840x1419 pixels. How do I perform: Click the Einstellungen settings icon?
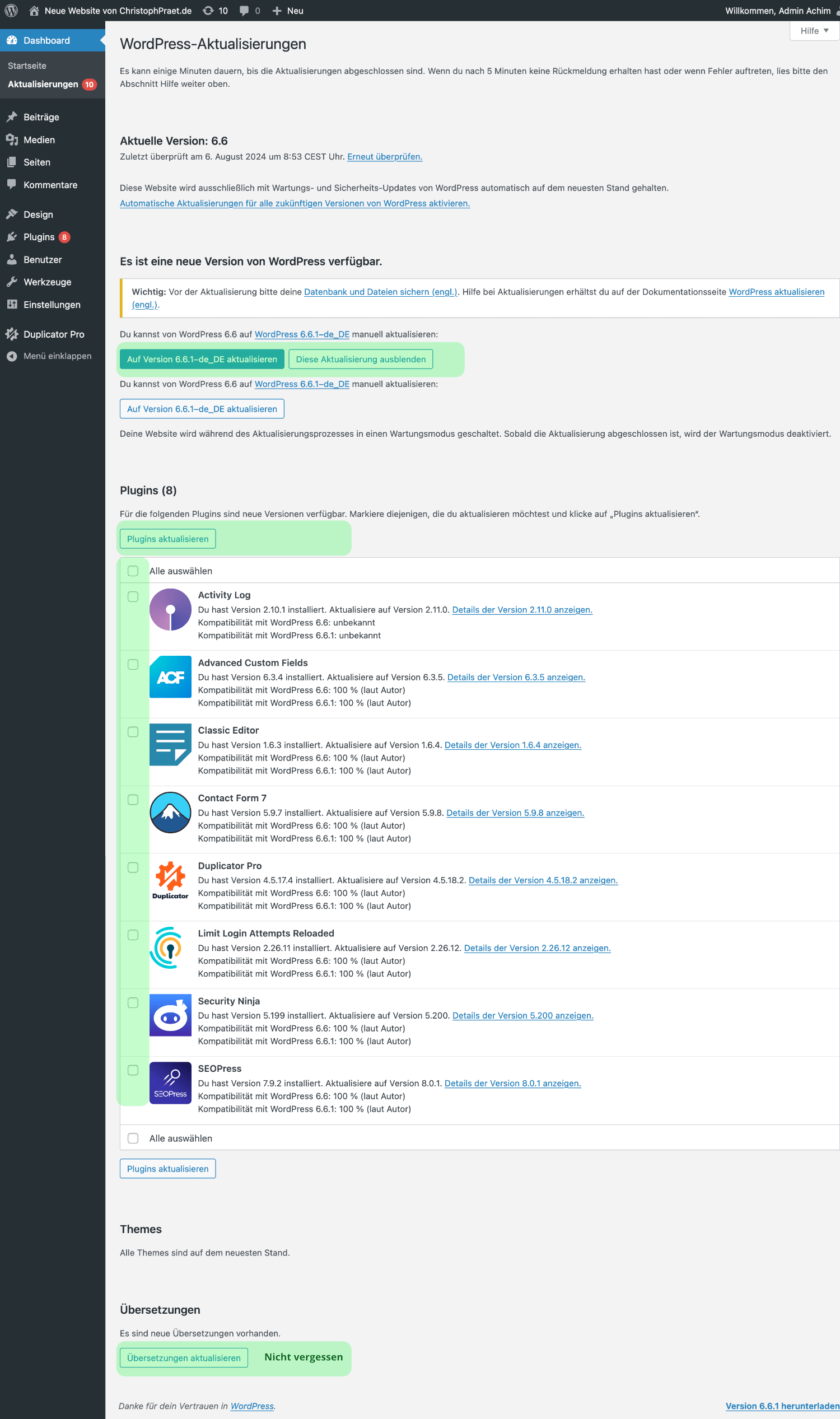[12, 305]
